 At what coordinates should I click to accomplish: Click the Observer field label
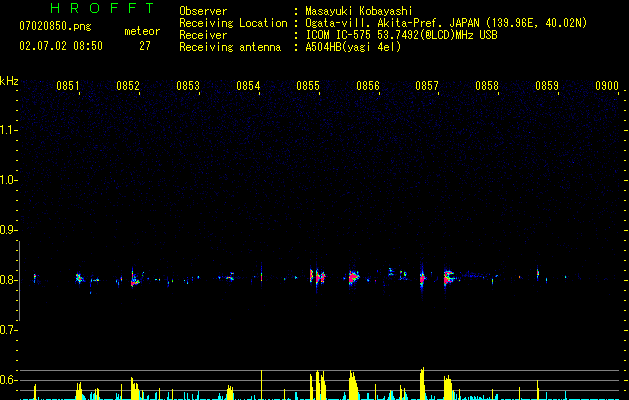203,11
